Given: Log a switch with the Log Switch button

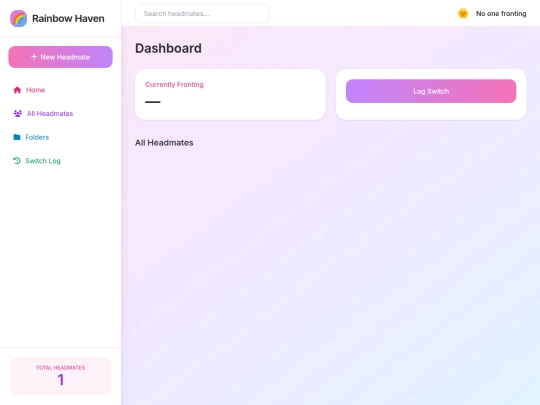Looking at the screenshot, I should coord(431,91).
